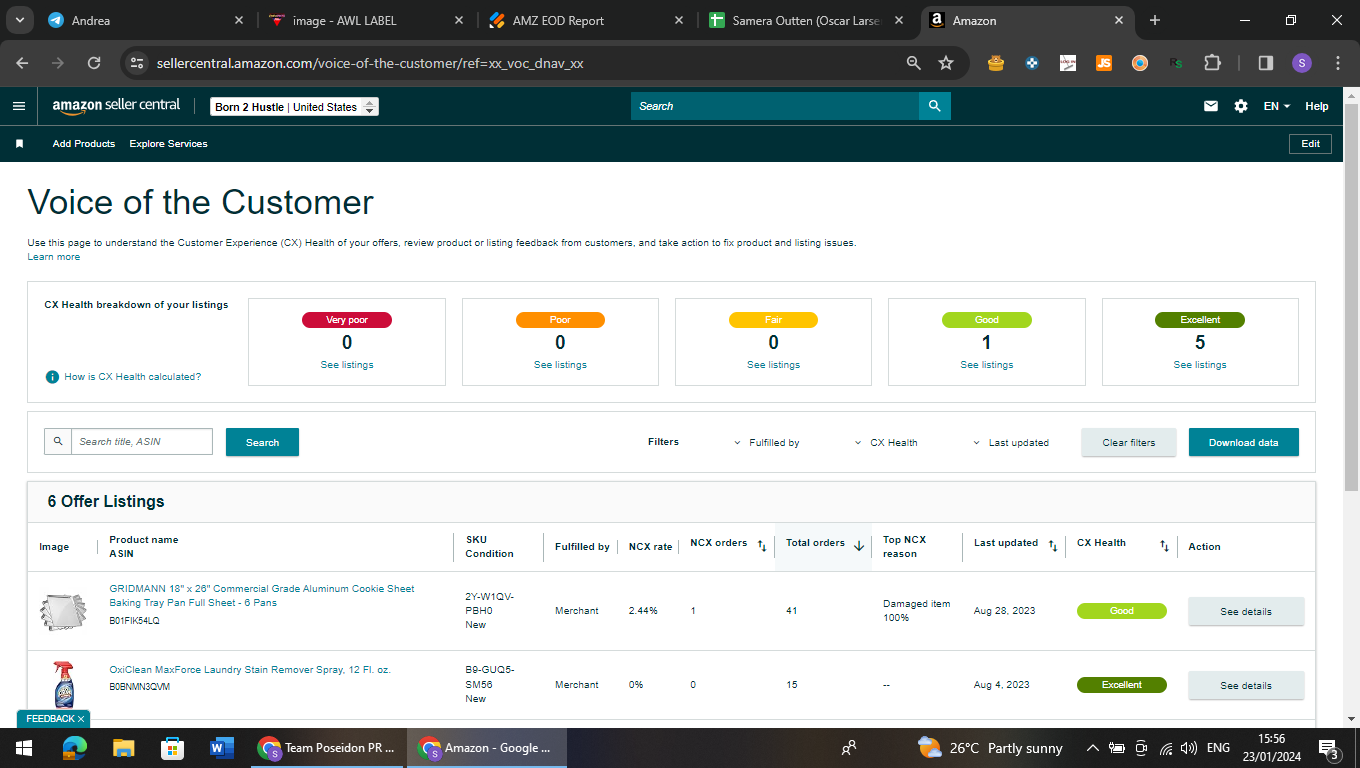
Task: Open the How is CX Health calculated link
Action: point(133,377)
